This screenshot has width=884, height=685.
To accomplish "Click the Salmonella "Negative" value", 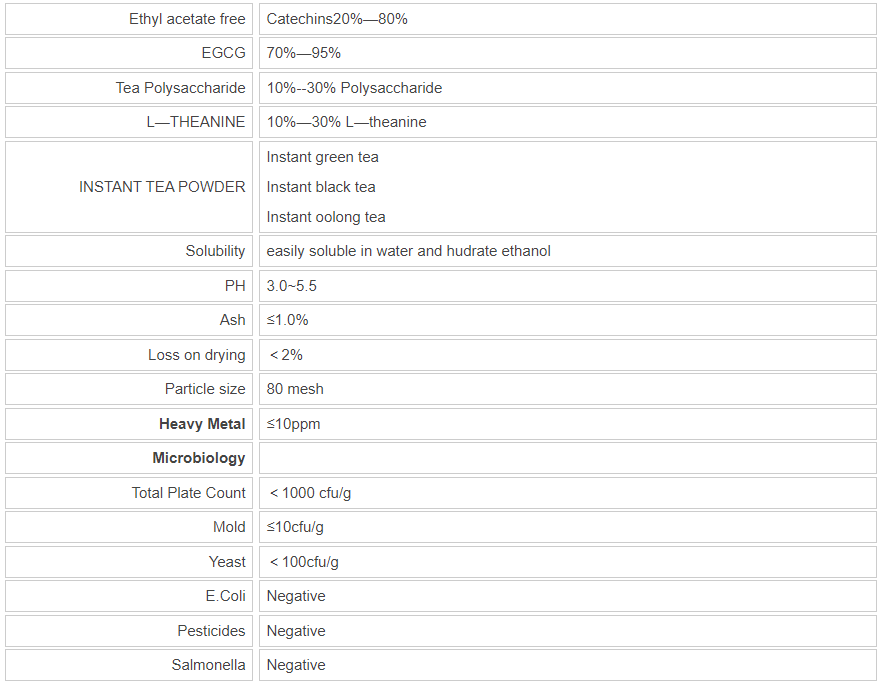I will click(296, 665).
